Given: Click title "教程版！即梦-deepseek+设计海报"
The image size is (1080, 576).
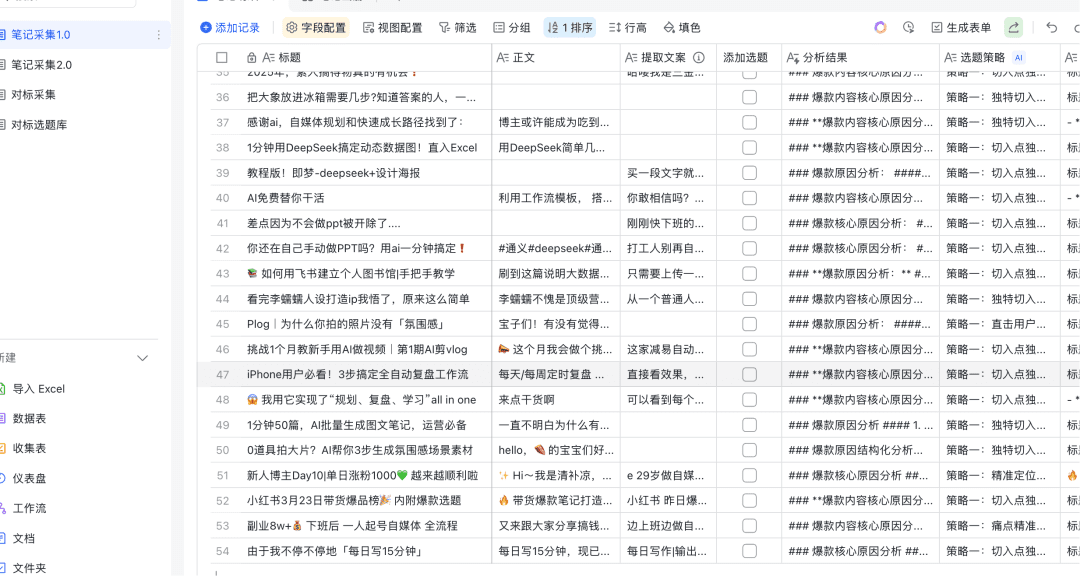Looking at the screenshot, I should (333, 173).
